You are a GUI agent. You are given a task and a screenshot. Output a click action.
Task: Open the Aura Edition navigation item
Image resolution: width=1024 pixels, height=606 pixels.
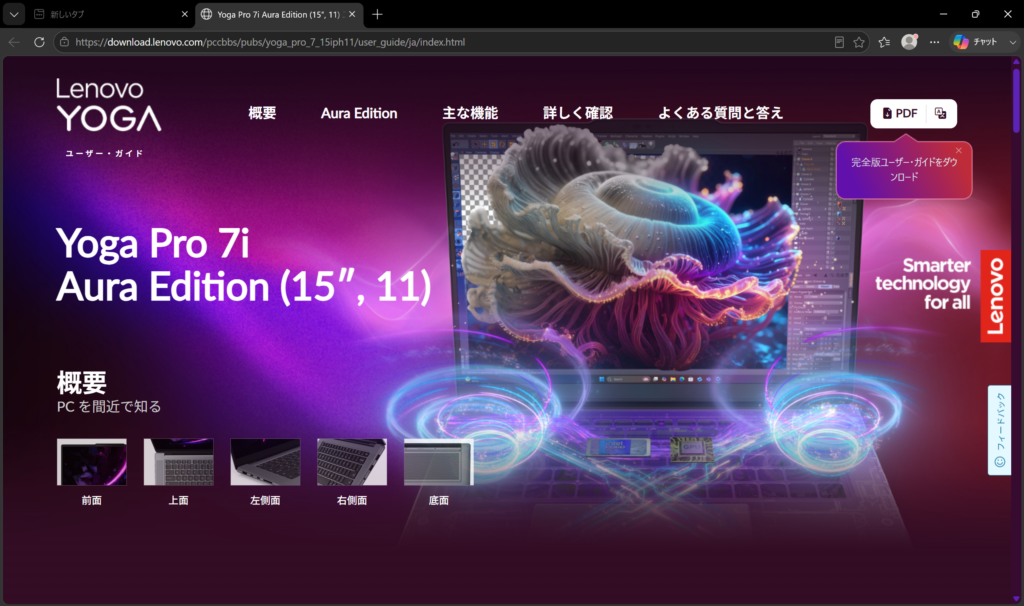359,113
